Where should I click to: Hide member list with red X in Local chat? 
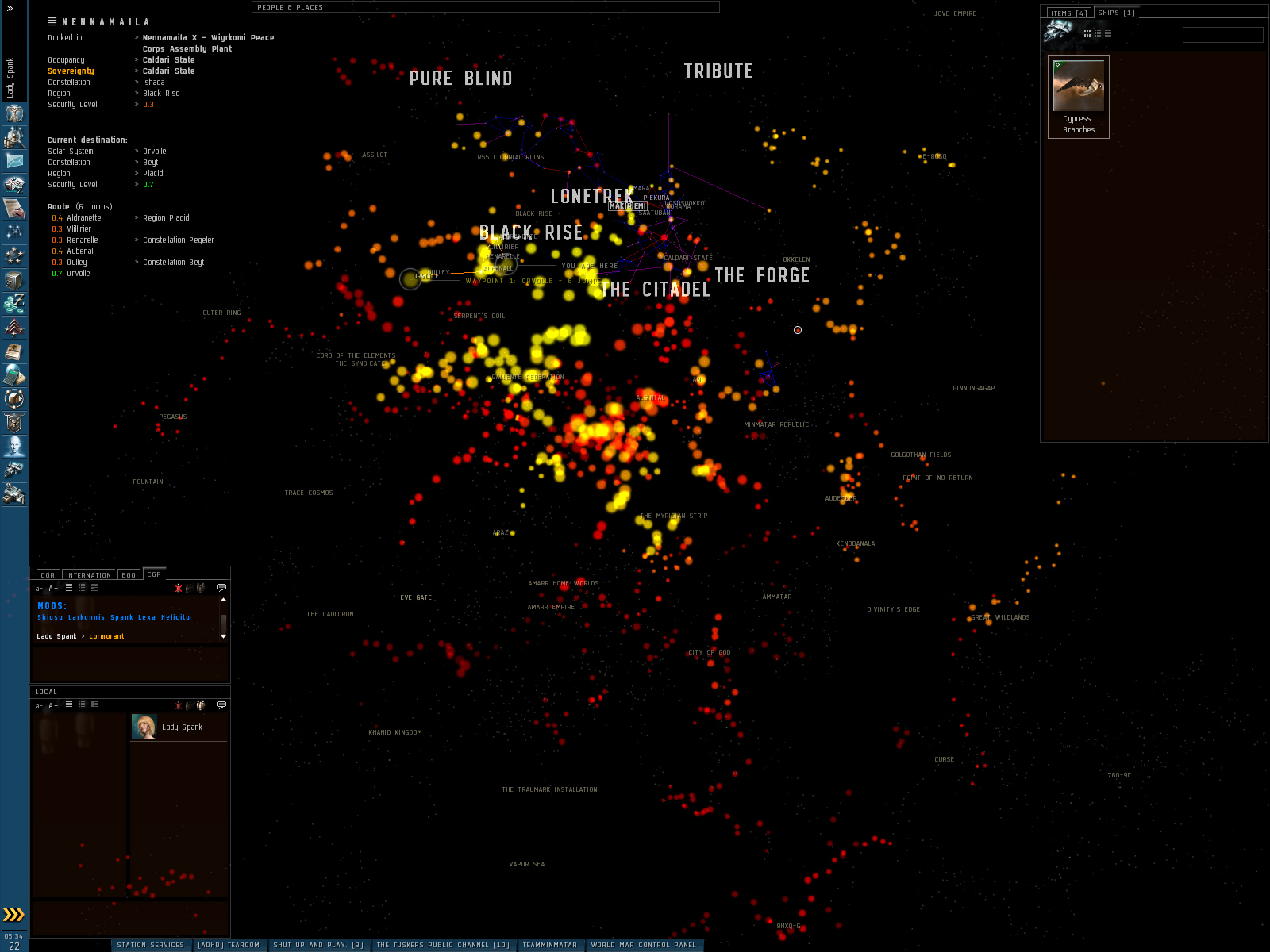coord(179,705)
